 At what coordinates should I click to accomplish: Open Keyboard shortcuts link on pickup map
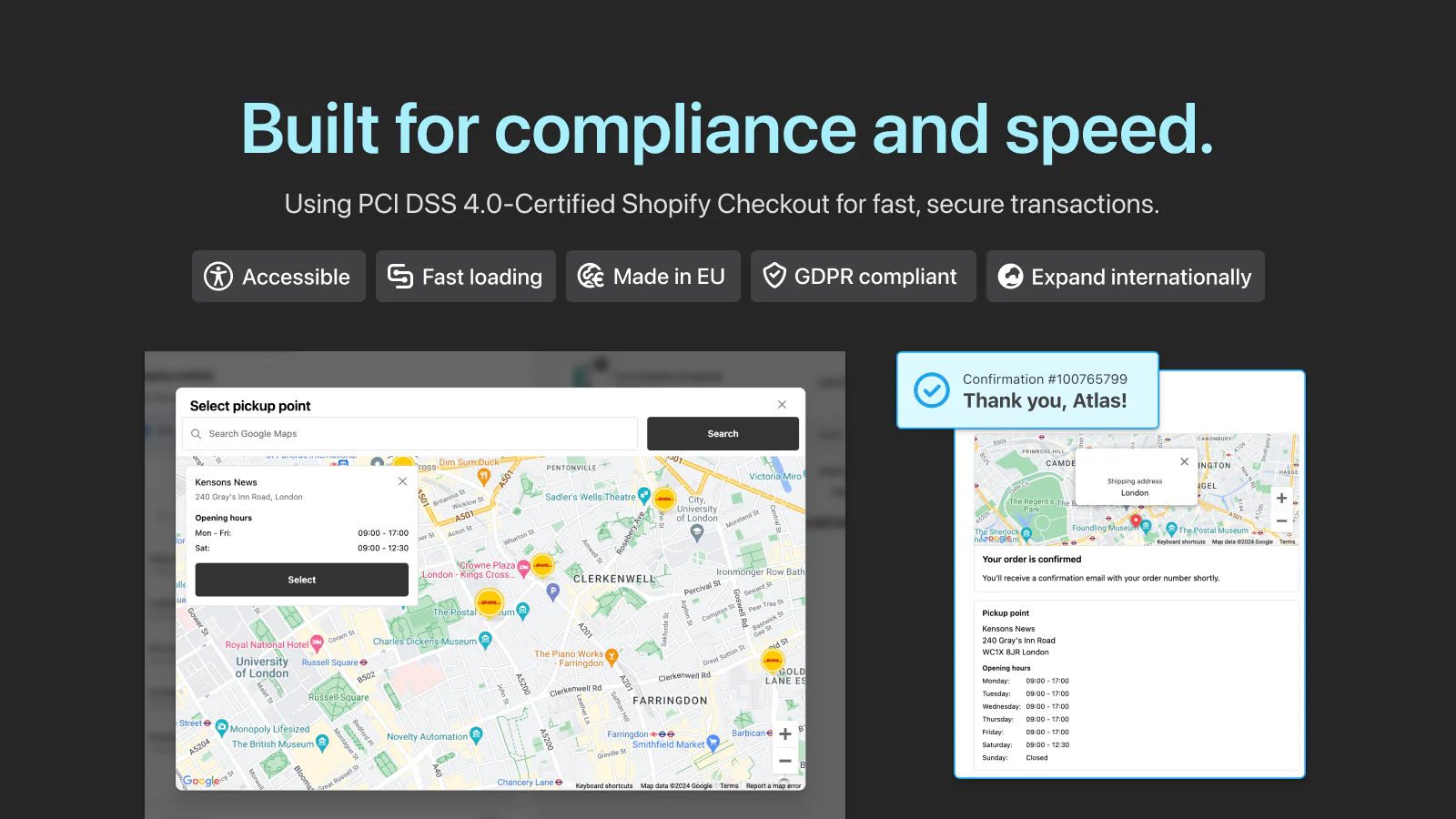(x=604, y=786)
